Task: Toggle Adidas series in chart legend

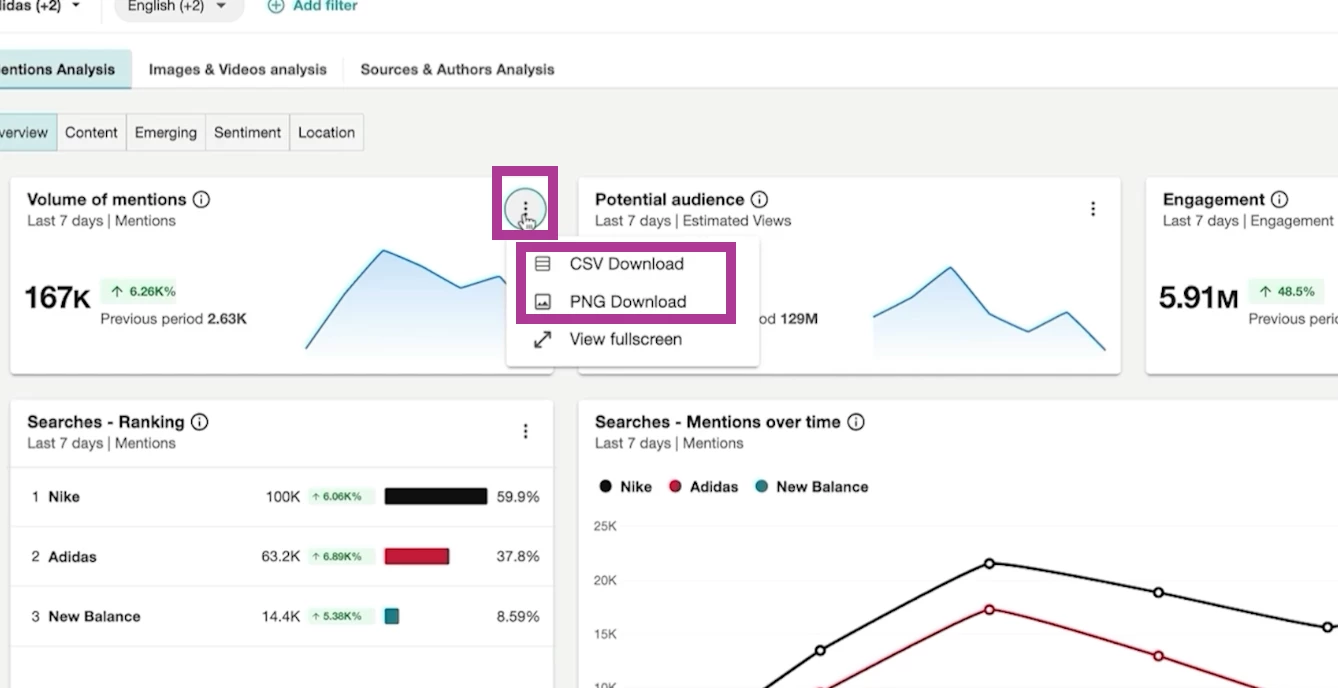Action: coord(703,487)
